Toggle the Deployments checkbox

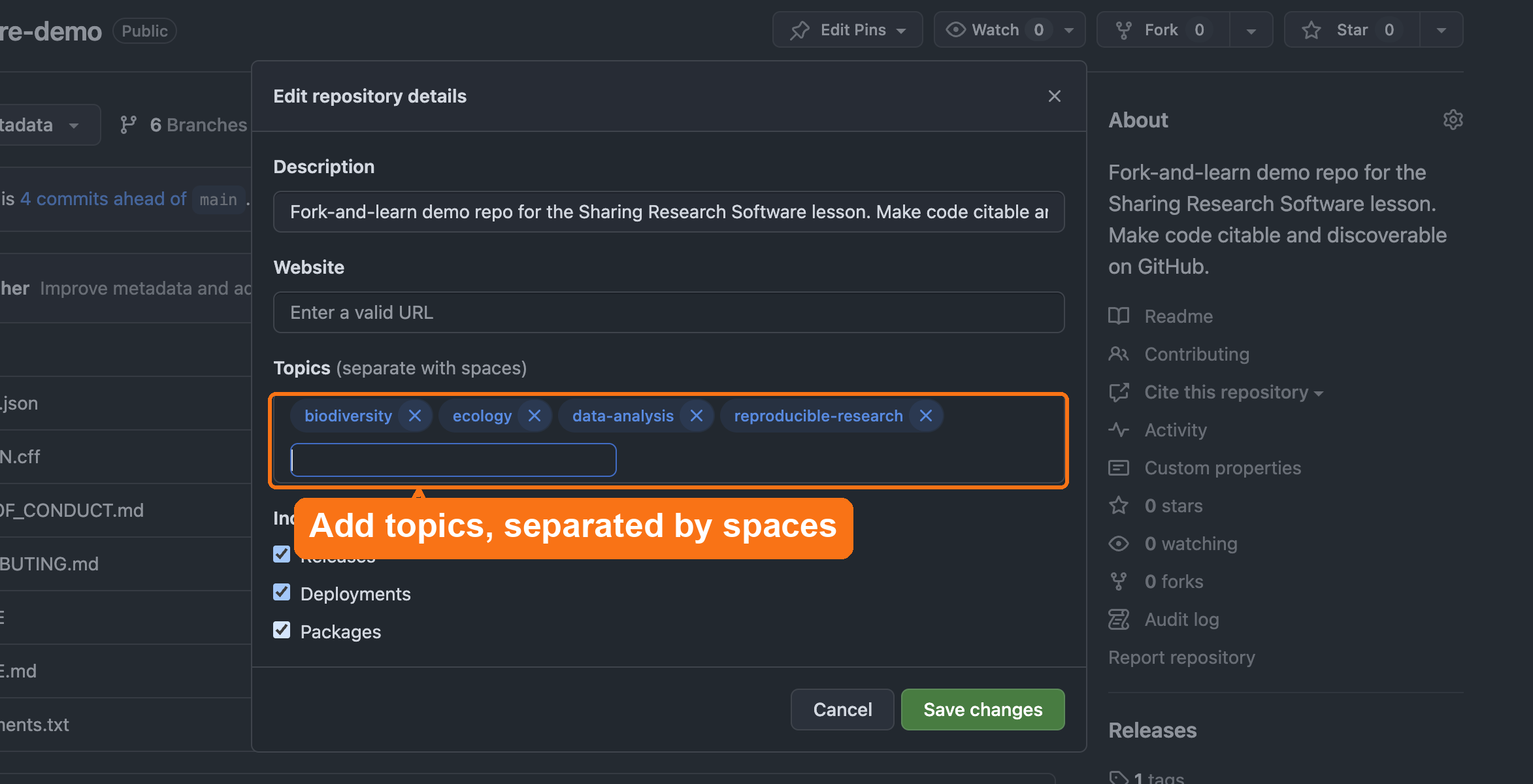click(282, 592)
